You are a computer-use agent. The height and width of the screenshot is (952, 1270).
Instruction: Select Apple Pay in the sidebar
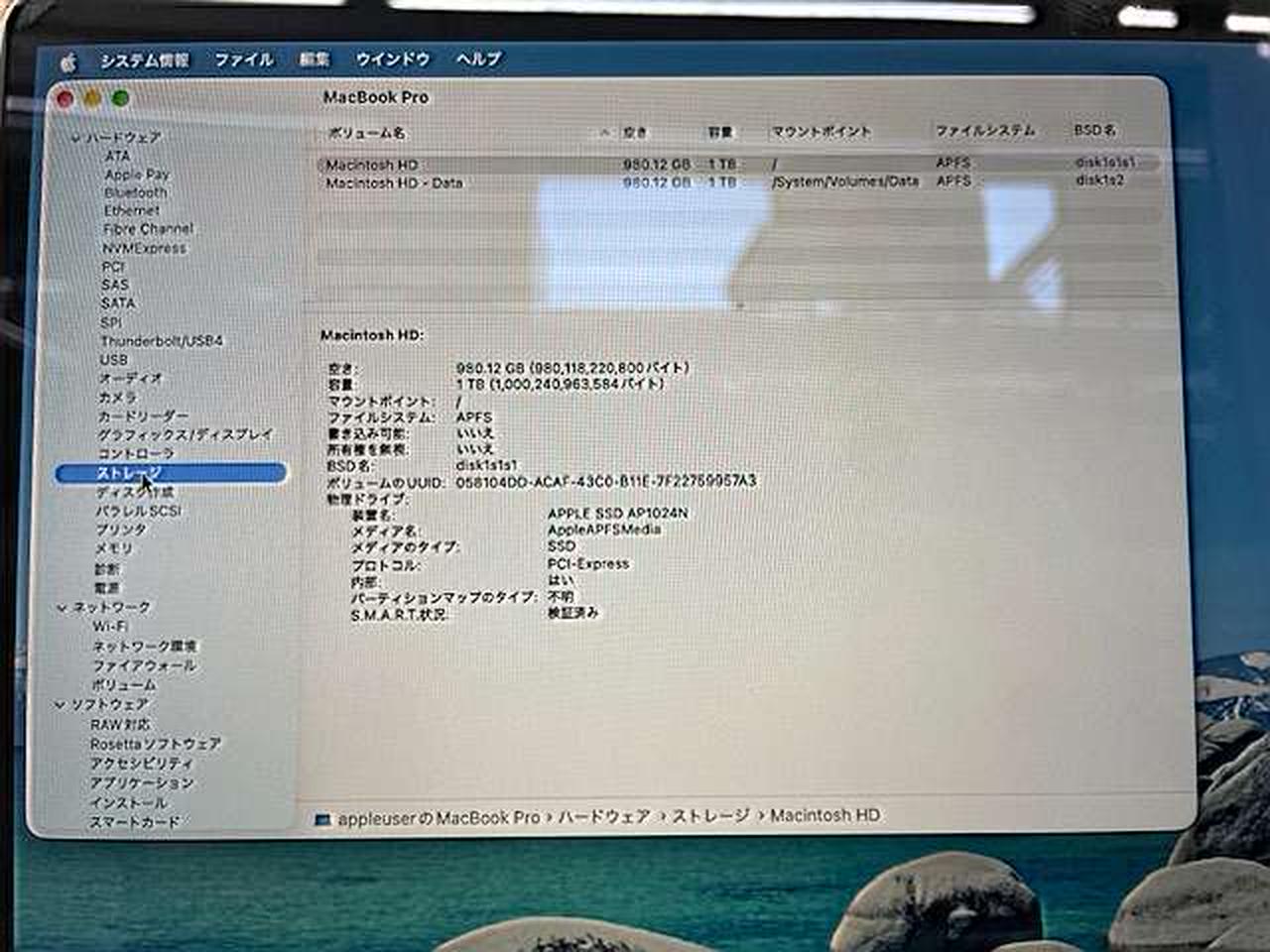137,175
